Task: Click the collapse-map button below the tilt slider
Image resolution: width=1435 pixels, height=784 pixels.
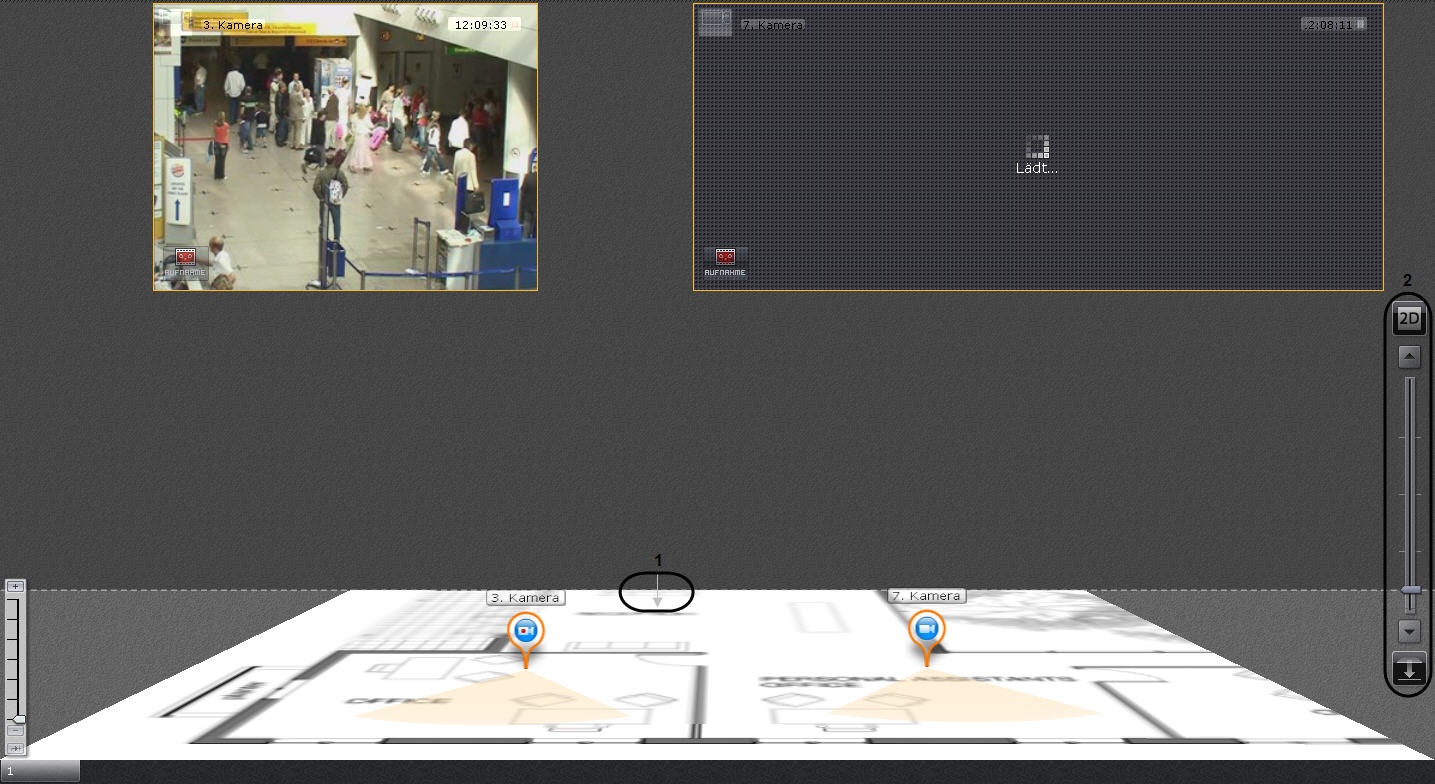Action: [x=1409, y=669]
